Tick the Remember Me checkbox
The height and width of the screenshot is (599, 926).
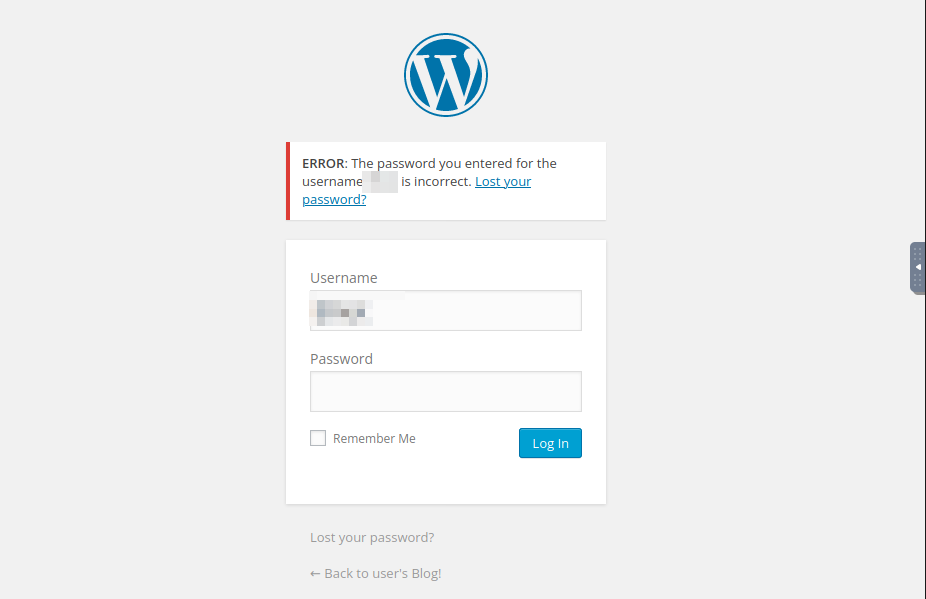[318, 438]
